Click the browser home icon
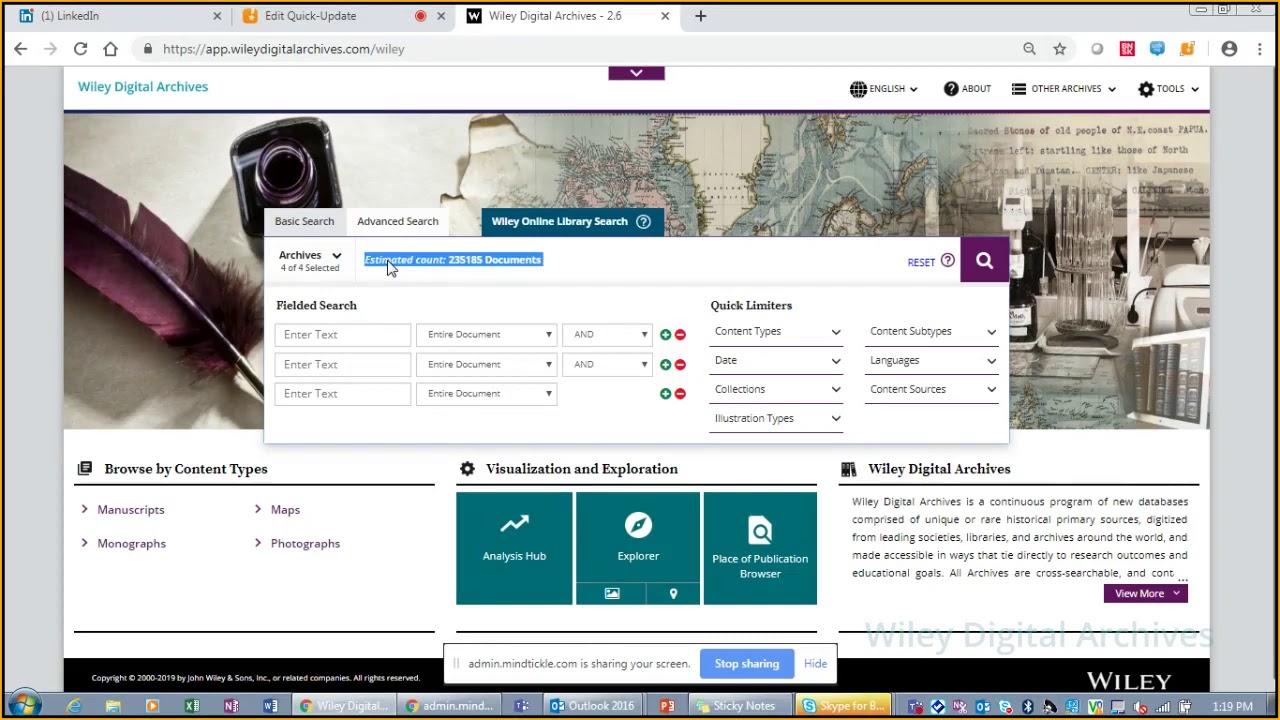Viewport: 1280px width, 720px height. [x=110, y=49]
